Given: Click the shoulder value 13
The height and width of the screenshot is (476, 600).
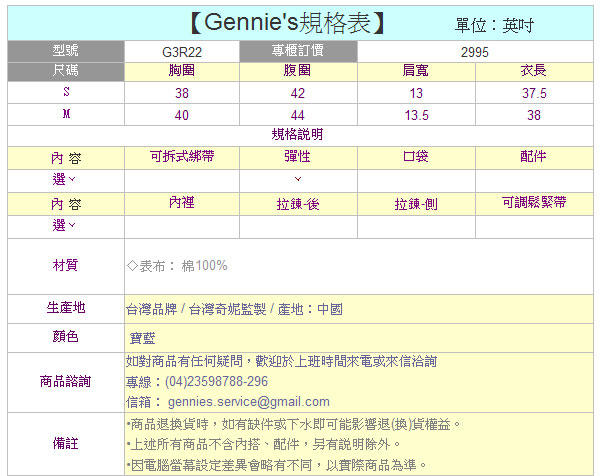Looking at the screenshot, I should point(416,93).
